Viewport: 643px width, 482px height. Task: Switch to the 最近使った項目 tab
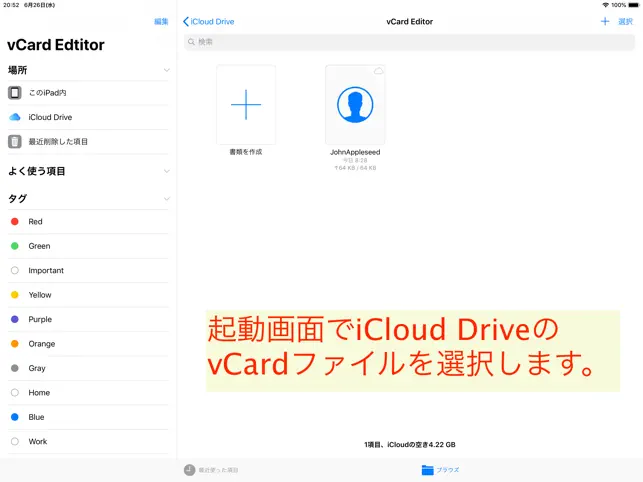tap(211, 470)
